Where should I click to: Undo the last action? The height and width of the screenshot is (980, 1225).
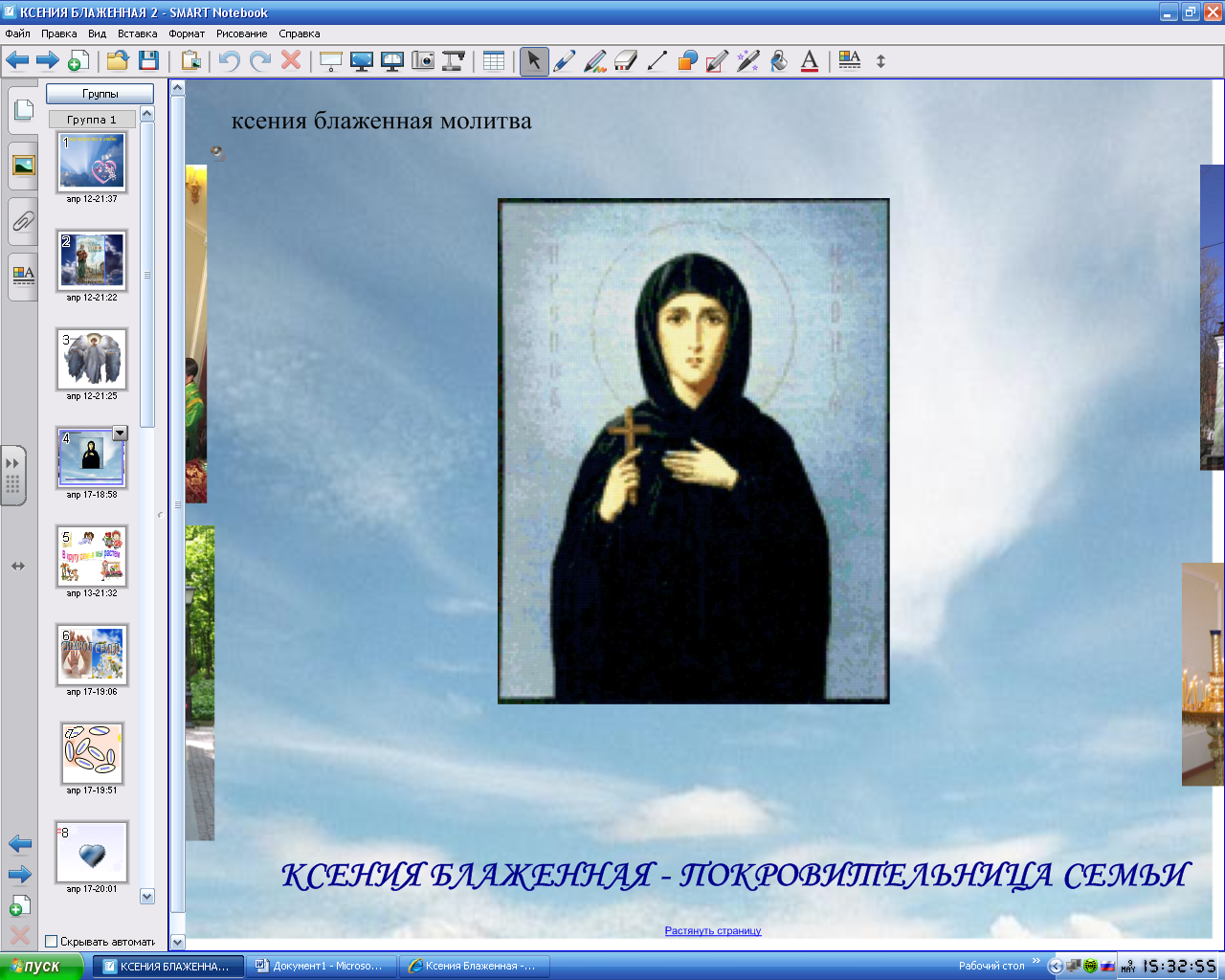229,61
